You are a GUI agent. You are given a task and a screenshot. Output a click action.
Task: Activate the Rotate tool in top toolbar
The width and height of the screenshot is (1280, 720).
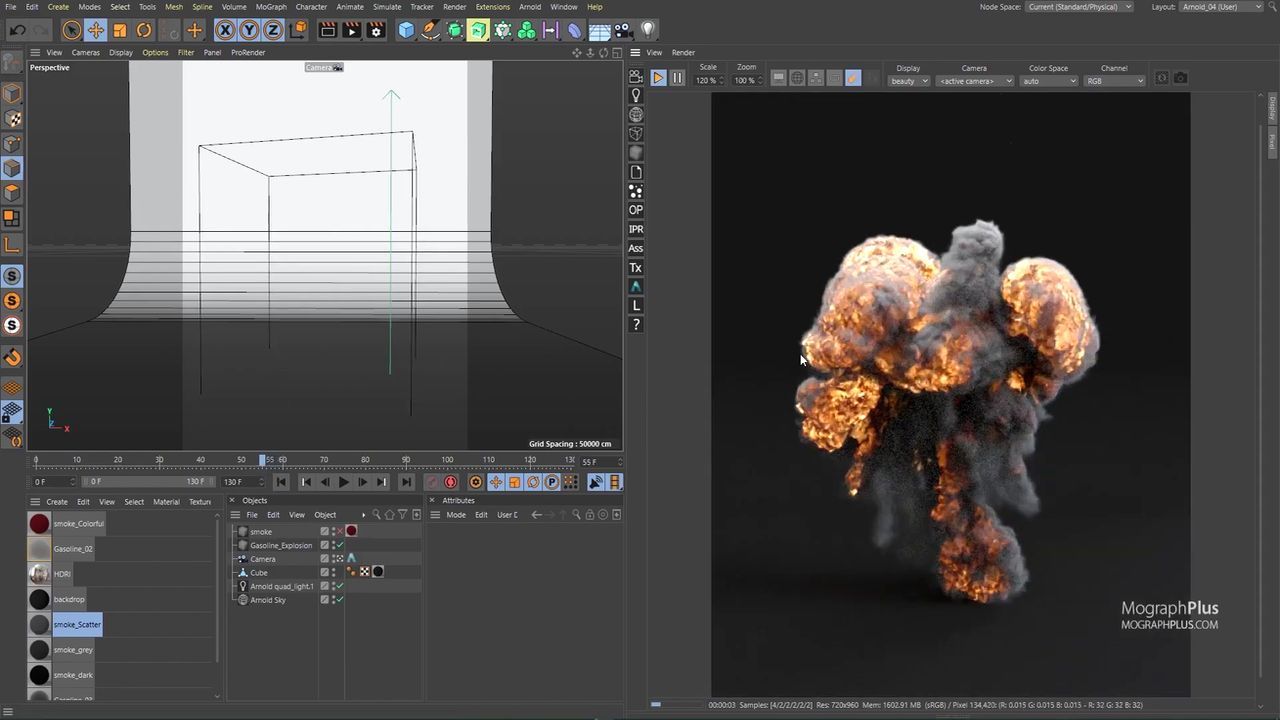tap(144, 30)
